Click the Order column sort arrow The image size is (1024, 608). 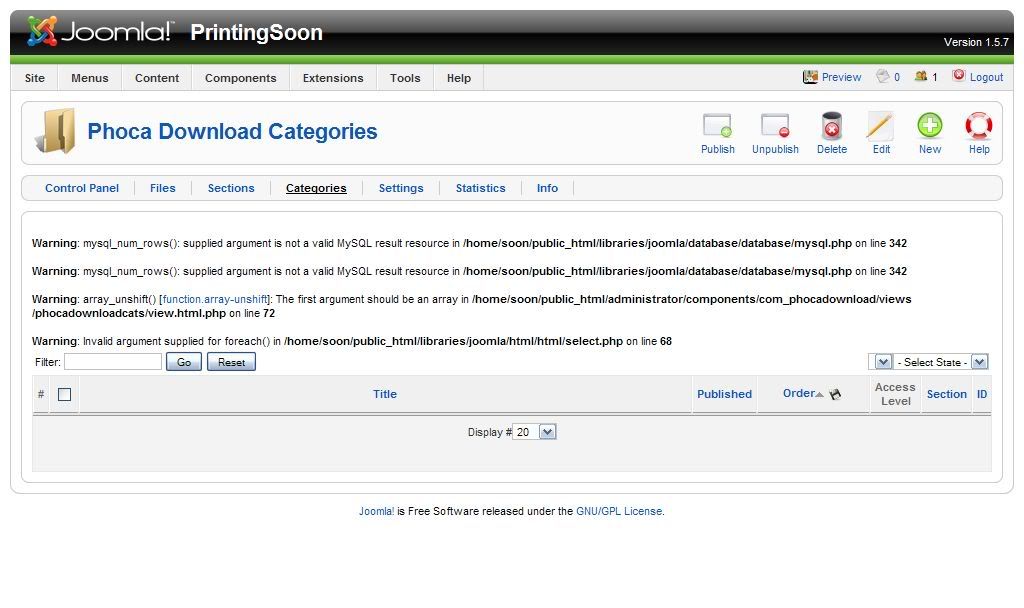point(819,394)
